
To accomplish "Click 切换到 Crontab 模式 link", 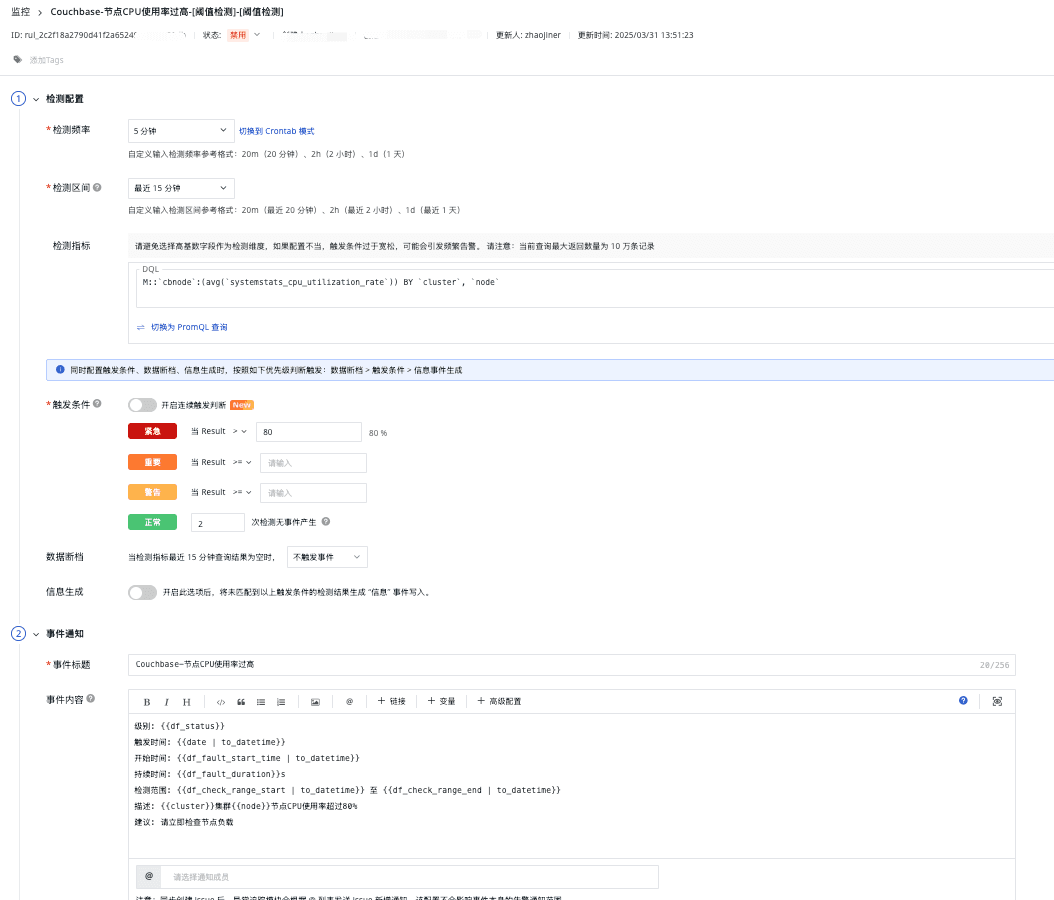I will coord(276,131).
